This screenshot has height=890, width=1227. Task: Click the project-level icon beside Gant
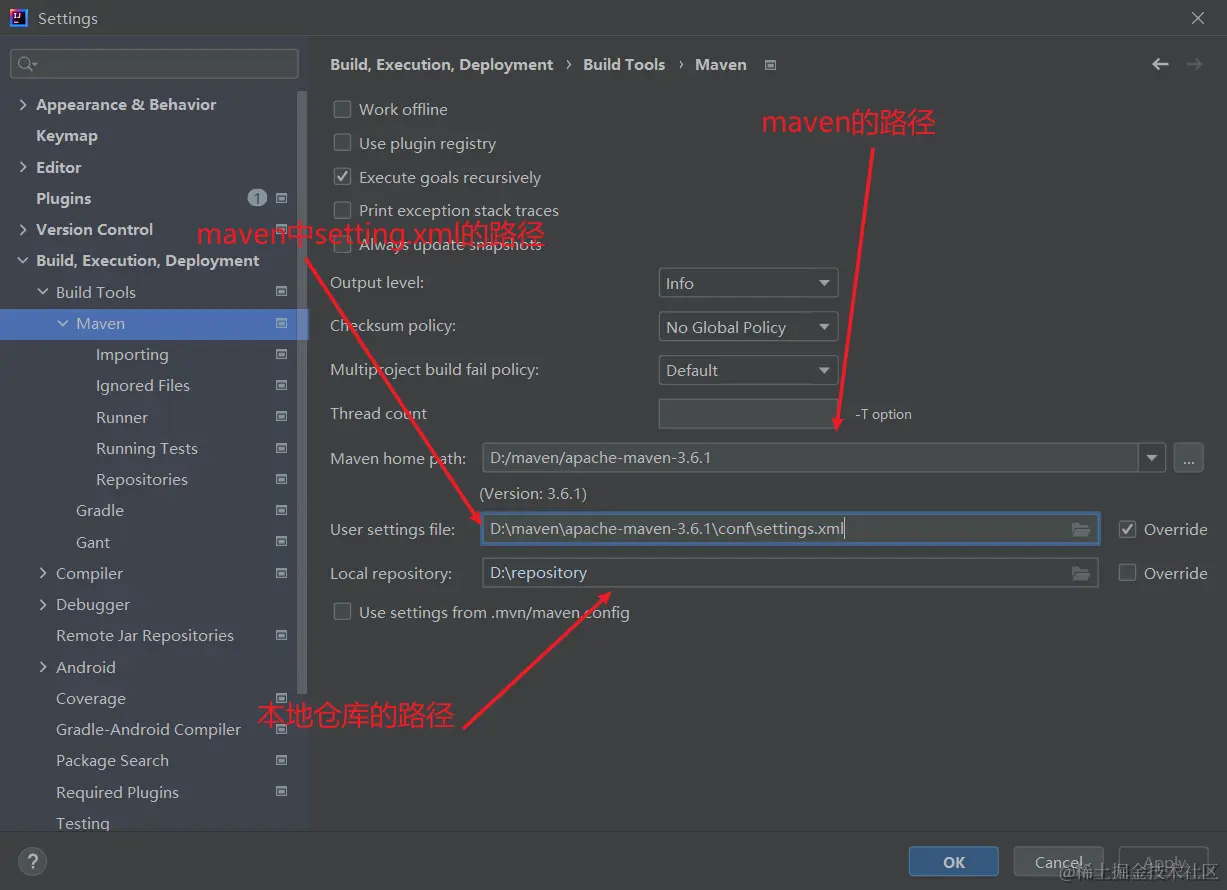pos(281,542)
